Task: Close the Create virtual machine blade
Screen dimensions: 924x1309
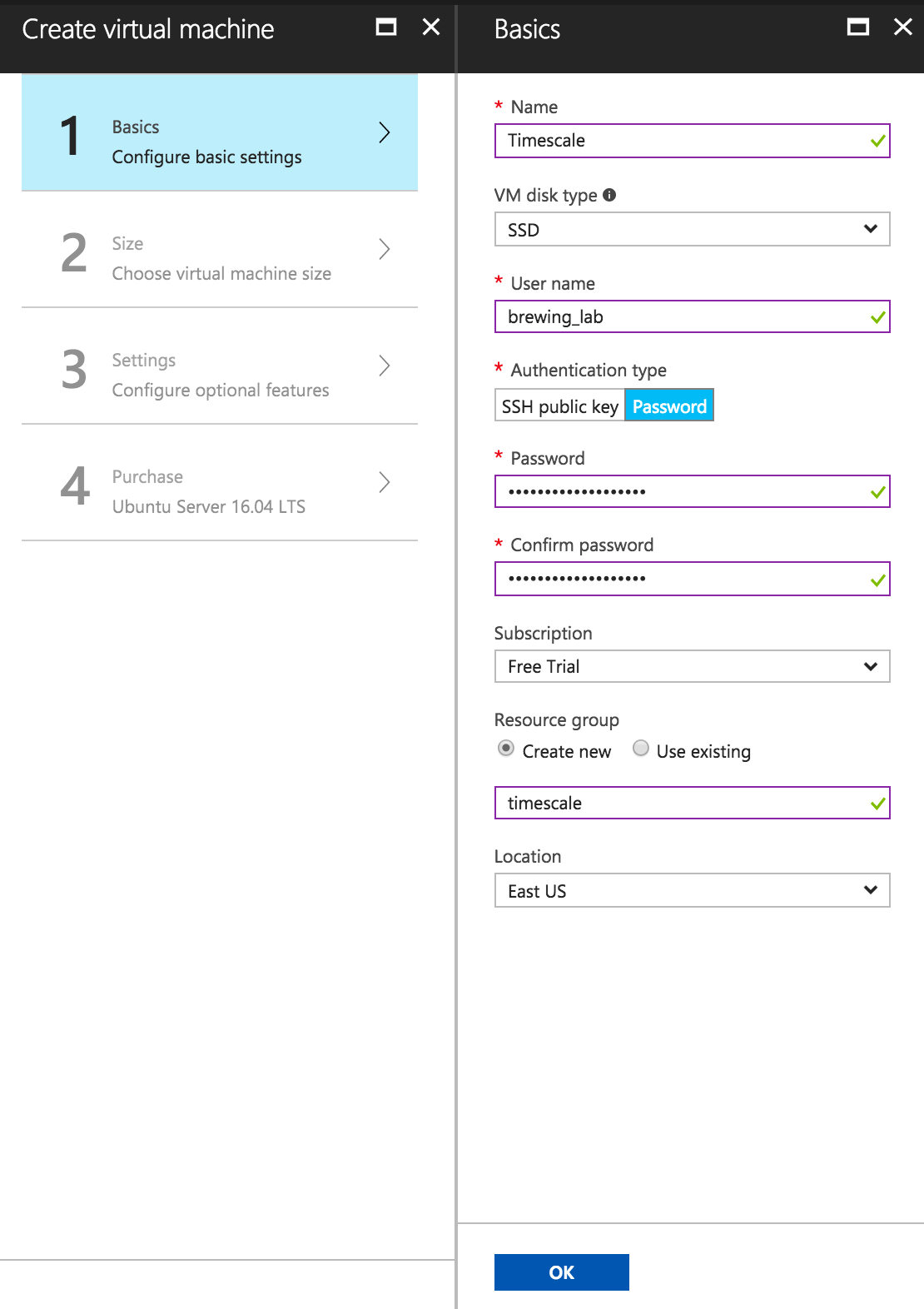Action: coord(431,27)
